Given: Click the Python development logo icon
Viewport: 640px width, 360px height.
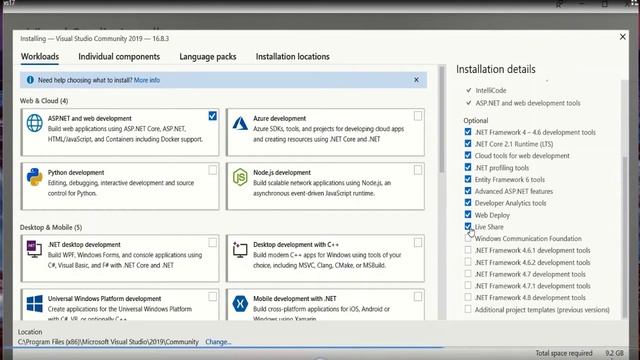Looking at the screenshot, I should click(35, 177).
